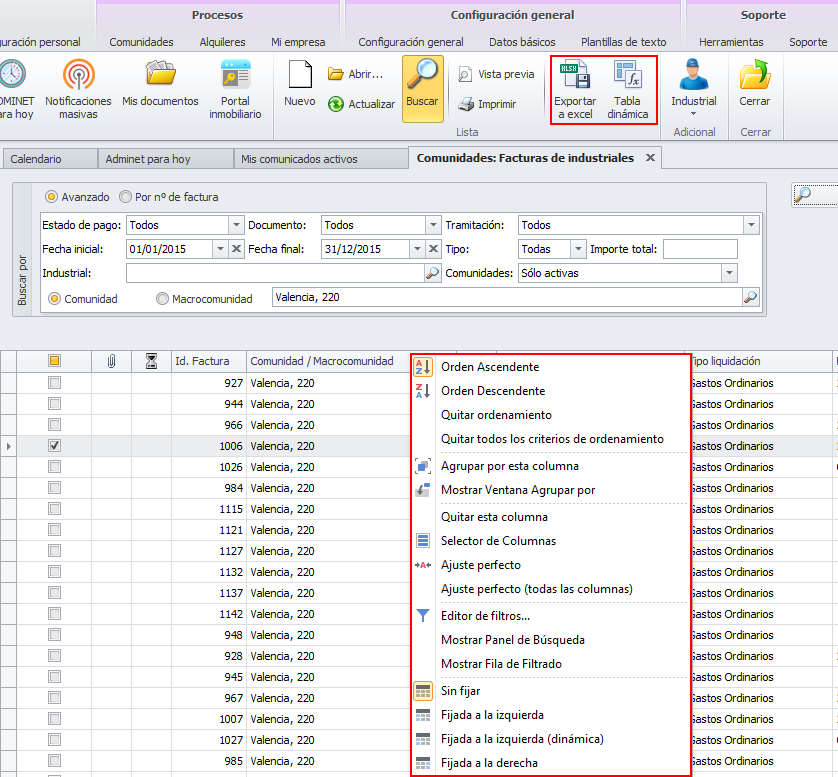Click Vista previa button

(x=496, y=74)
